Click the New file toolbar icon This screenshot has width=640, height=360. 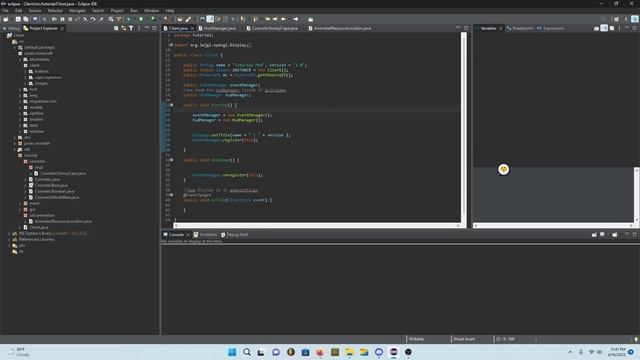6,19
